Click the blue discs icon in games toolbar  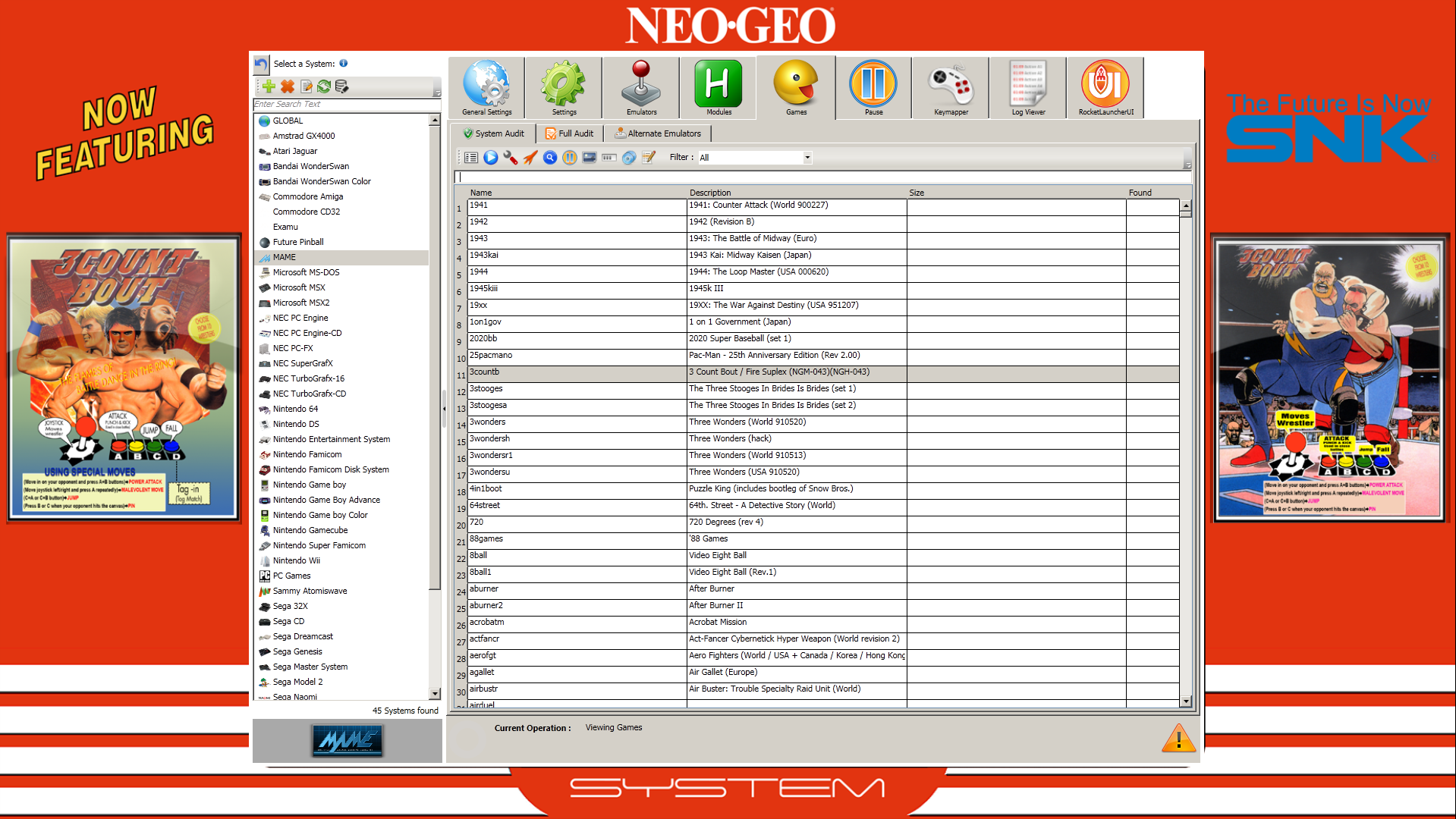pos(629,158)
